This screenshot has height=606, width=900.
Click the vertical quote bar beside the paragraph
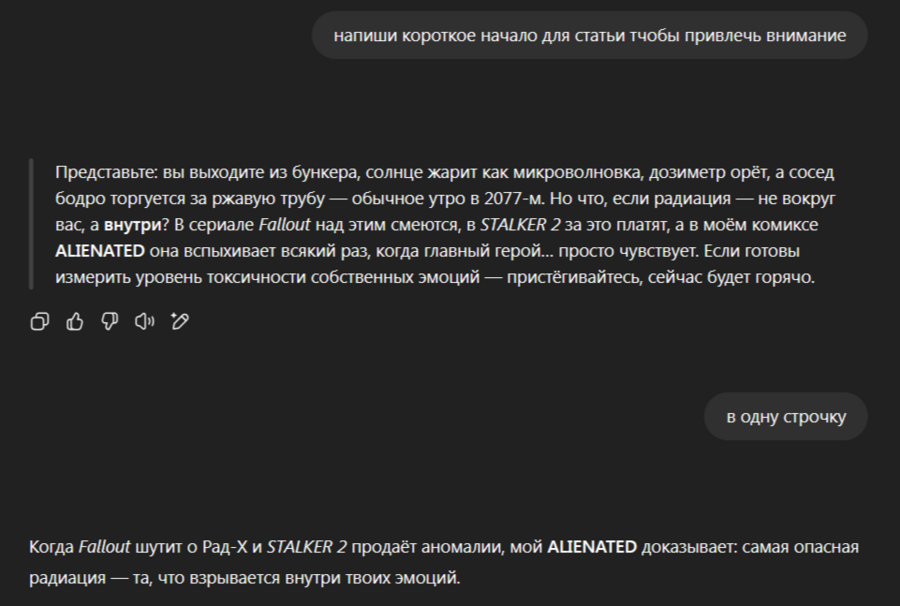point(31,224)
